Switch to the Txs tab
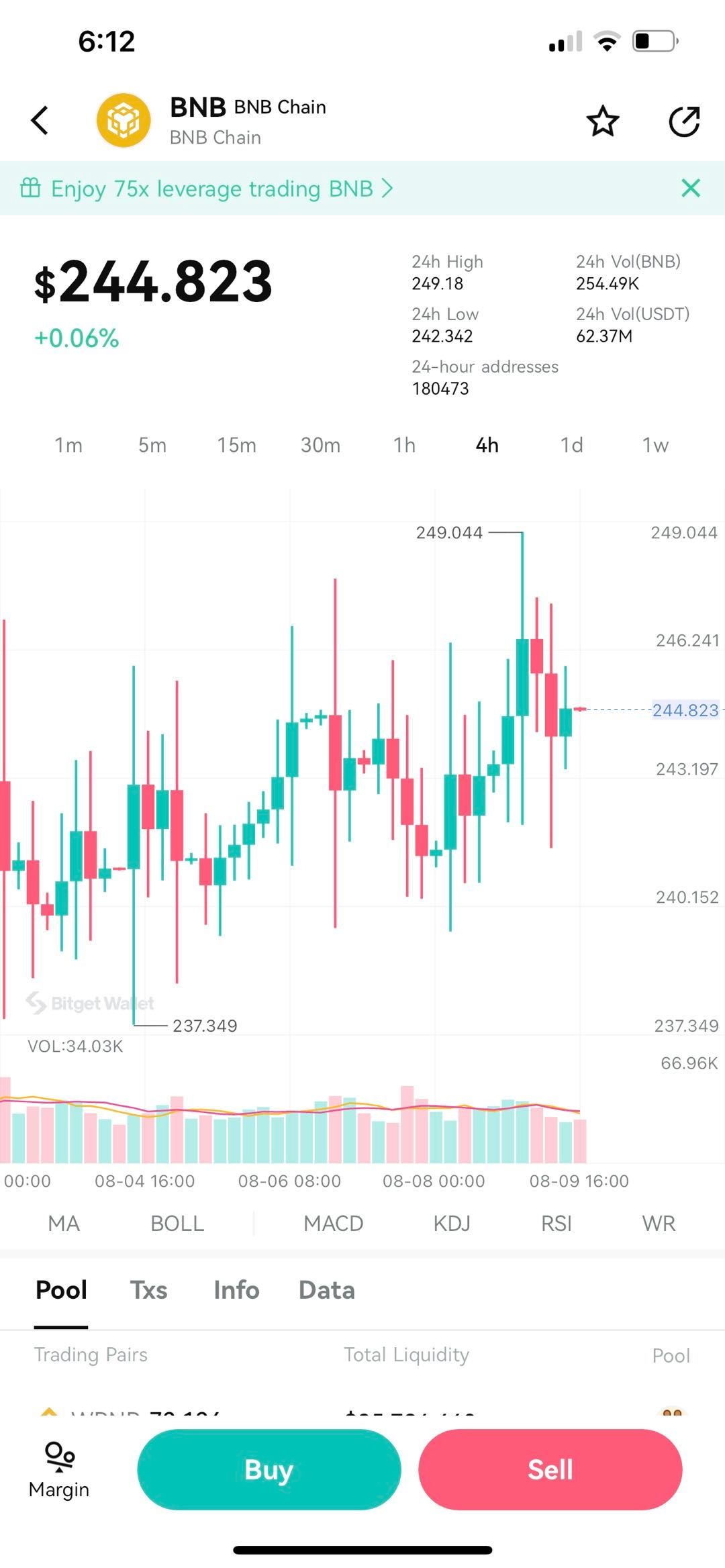Image resolution: width=725 pixels, height=1568 pixels. pyautogui.click(x=149, y=1289)
